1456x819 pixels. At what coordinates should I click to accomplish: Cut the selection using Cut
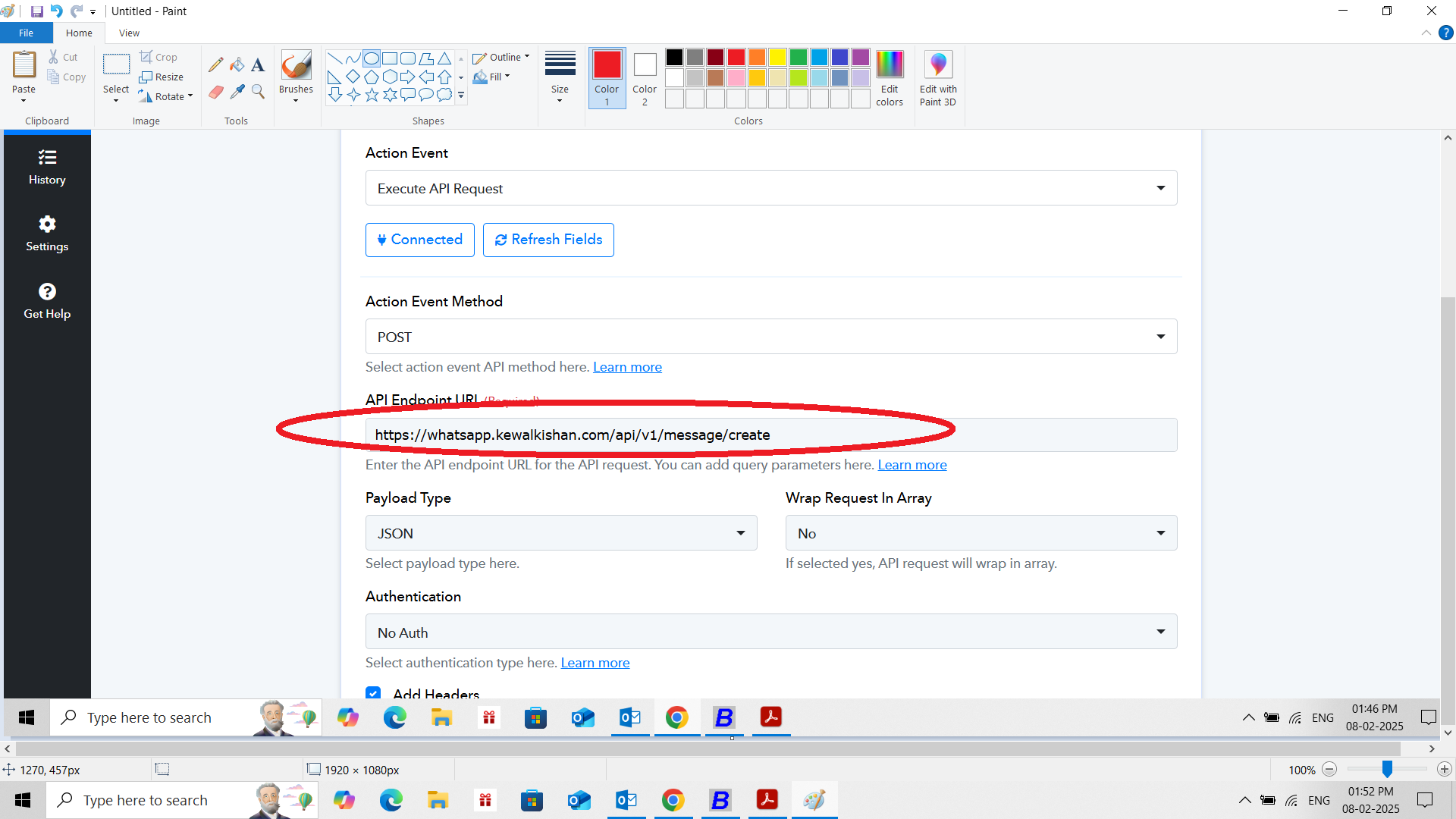63,57
